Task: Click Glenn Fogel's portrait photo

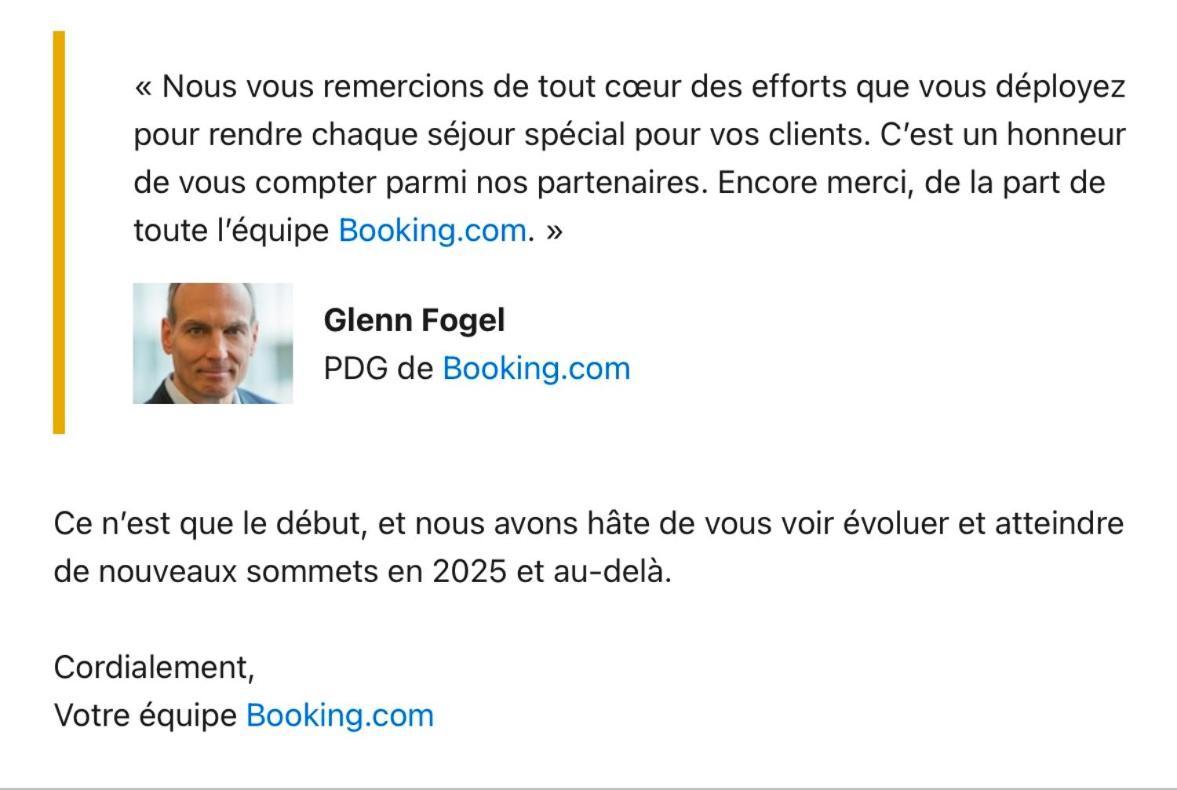Action: click(x=212, y=343)
